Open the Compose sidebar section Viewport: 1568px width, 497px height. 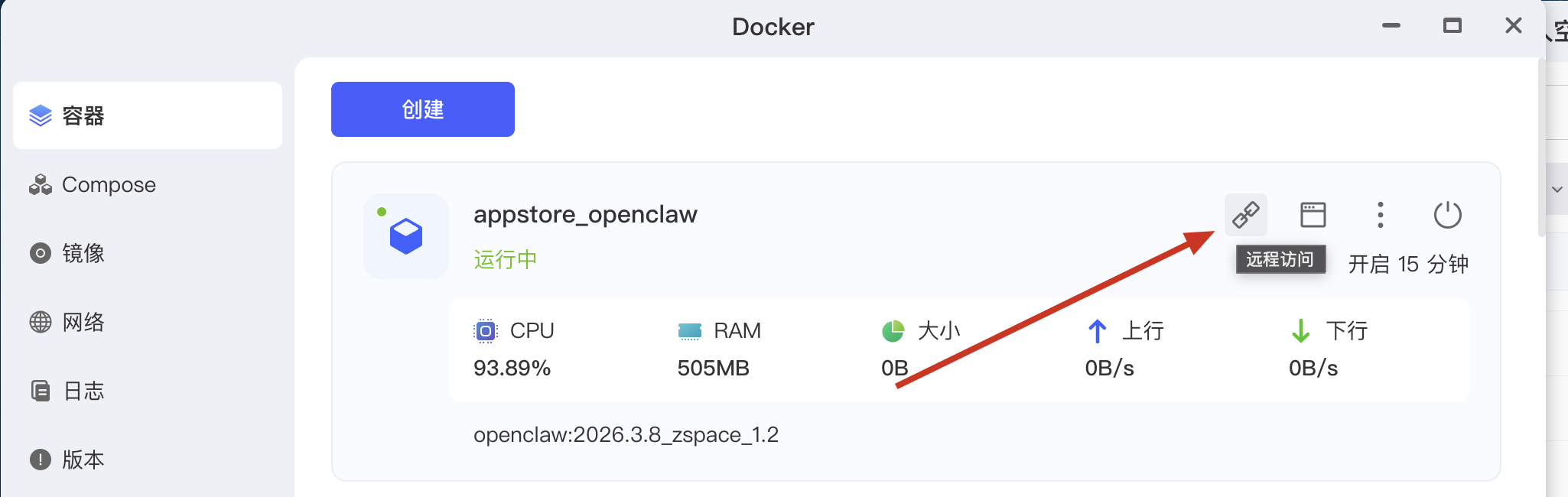click(x=109, y=185)
